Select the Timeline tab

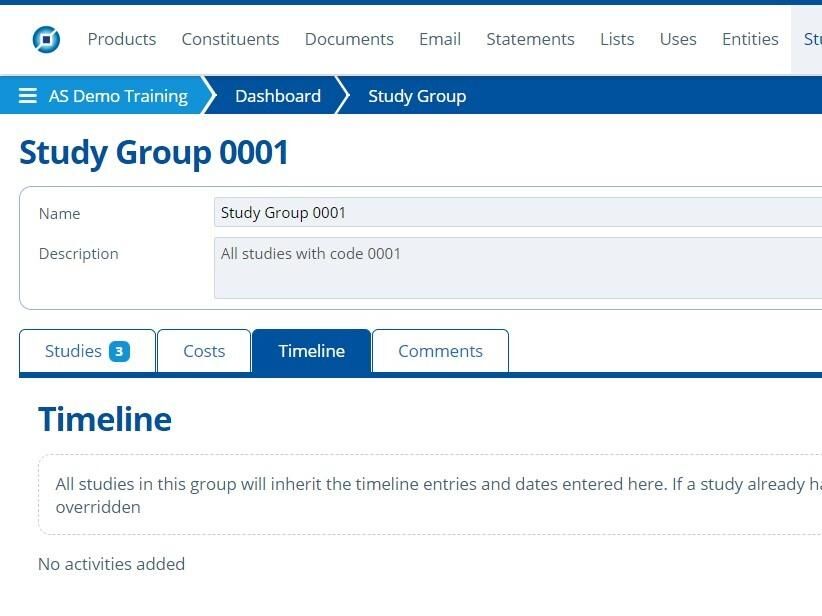[311, 351]
